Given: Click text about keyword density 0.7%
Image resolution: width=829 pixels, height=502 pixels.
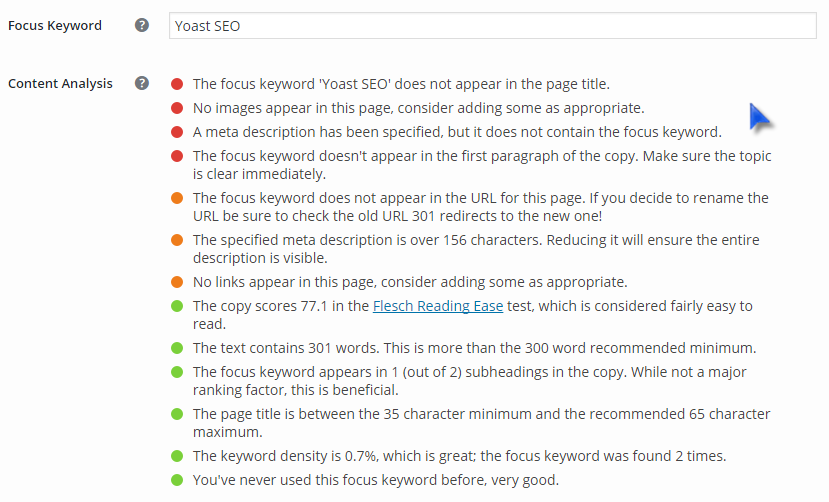Looking at the screenshot, I should [x=459, y=456].
